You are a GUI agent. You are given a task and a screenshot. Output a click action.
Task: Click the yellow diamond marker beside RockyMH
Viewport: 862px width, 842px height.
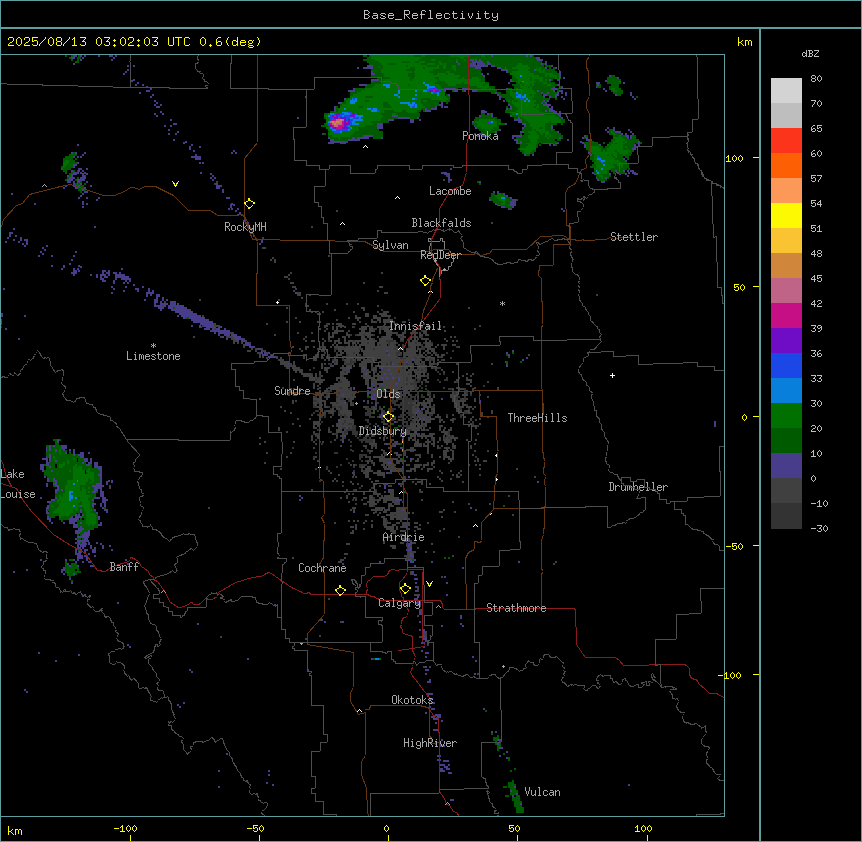click(250, 204)
